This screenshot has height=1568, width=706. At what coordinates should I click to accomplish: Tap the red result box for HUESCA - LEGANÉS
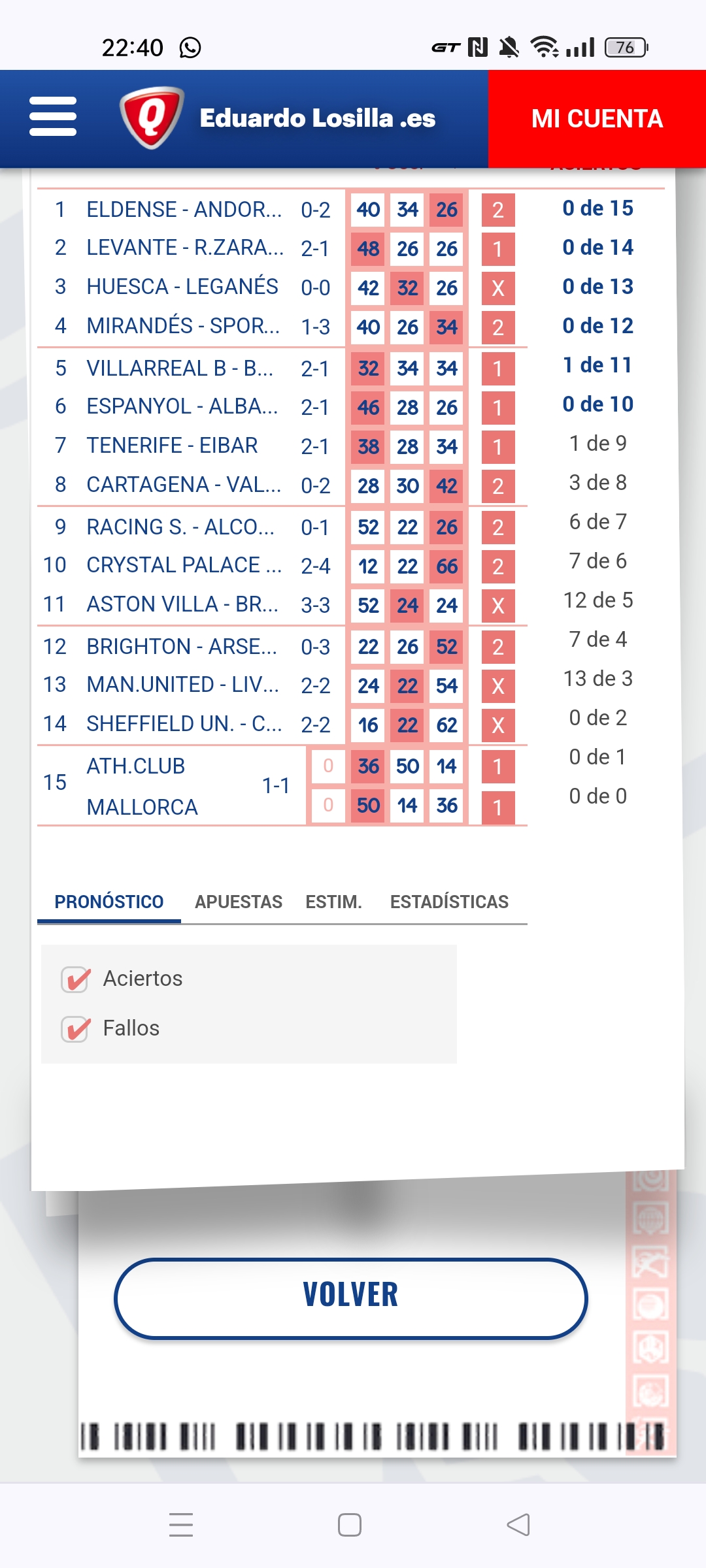498,288
